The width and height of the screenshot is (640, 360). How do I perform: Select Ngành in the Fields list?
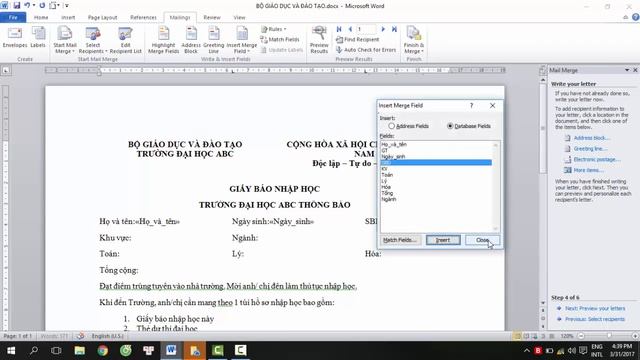tap(436, 200)
